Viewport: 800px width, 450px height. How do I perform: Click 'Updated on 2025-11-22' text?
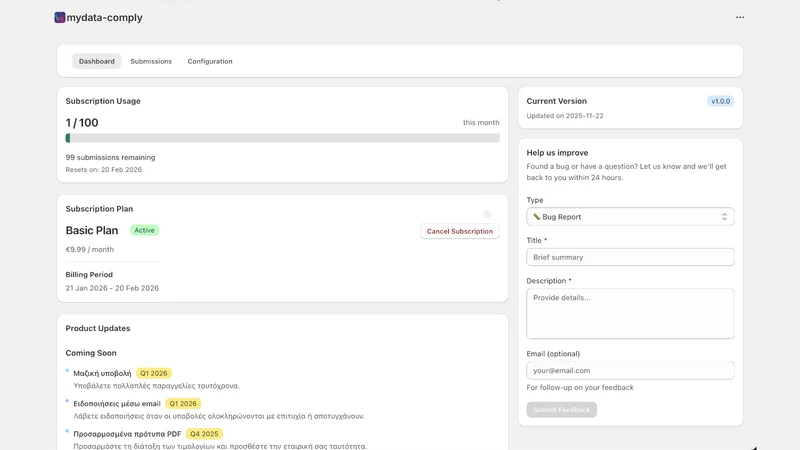565,116
